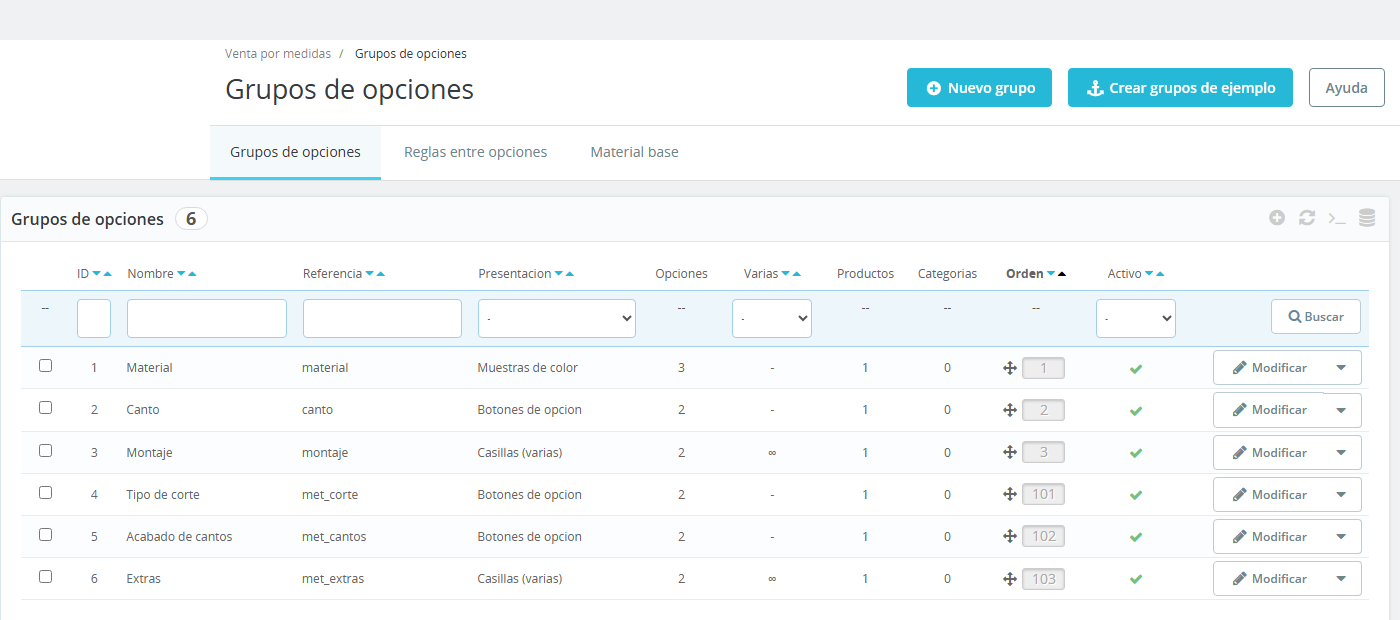1400x620 pixels.
Task: Select the Tipo de corte row checkbox
Action: (x=45, y=492)
